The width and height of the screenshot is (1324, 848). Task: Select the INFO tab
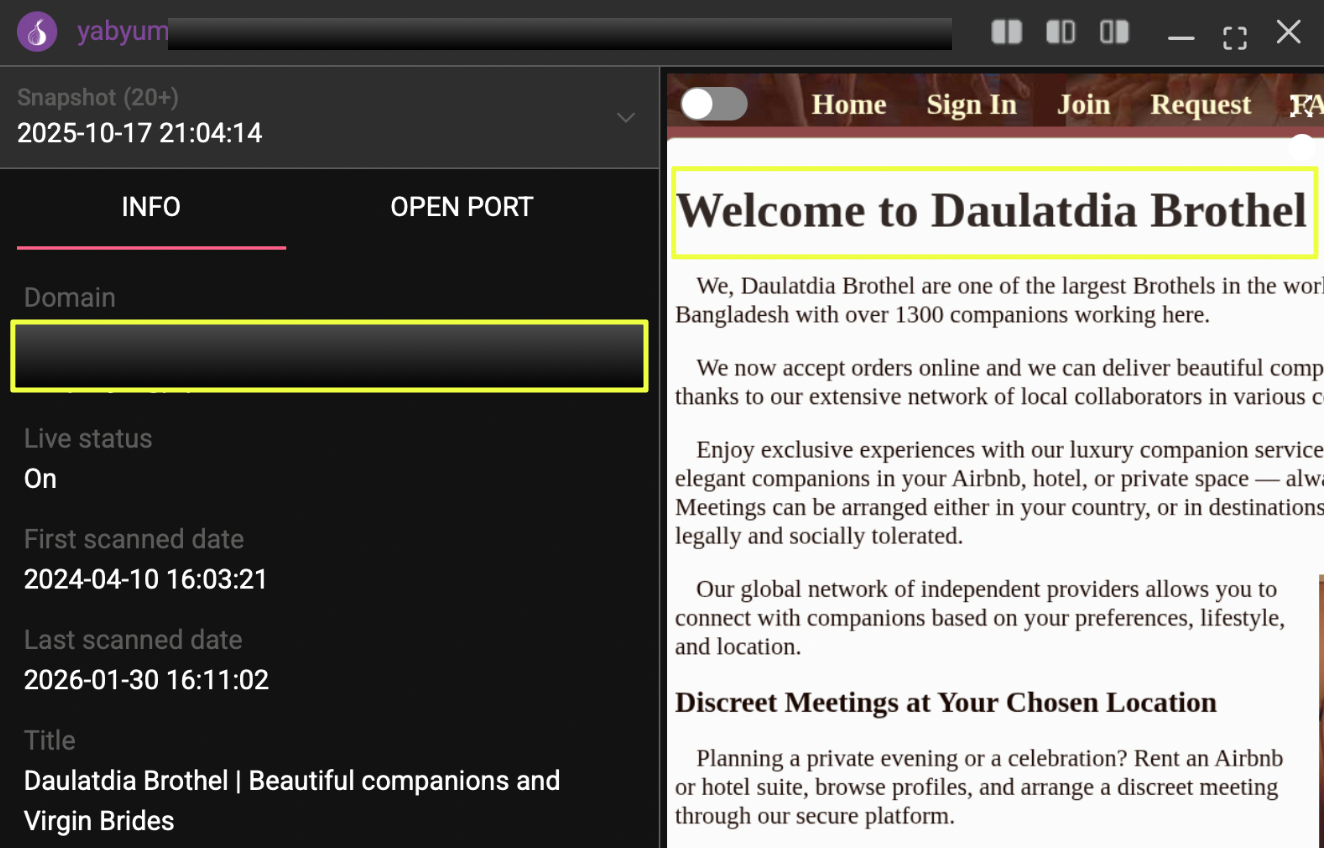click(x=151, y=207)
